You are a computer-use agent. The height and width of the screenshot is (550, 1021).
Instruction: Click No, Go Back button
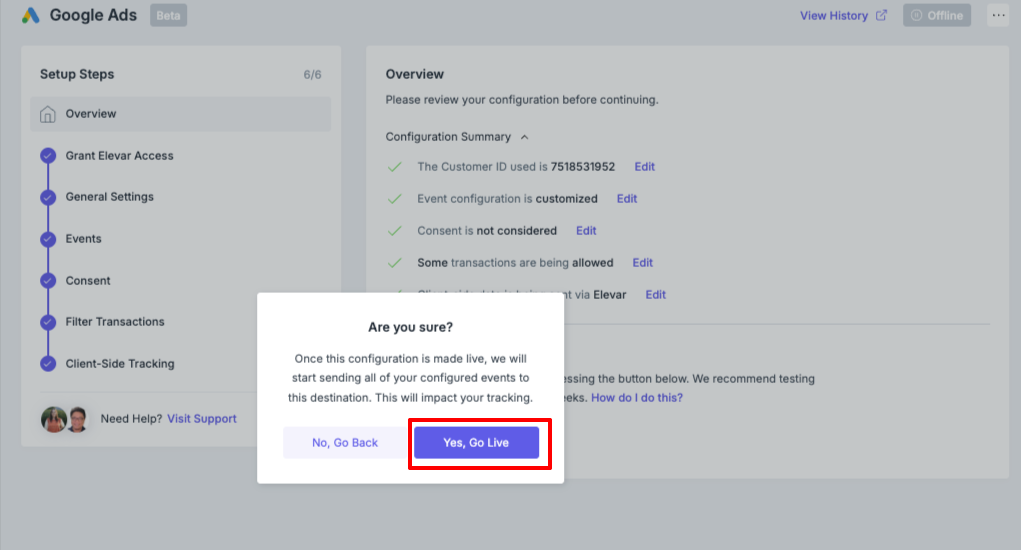point(345,443)
